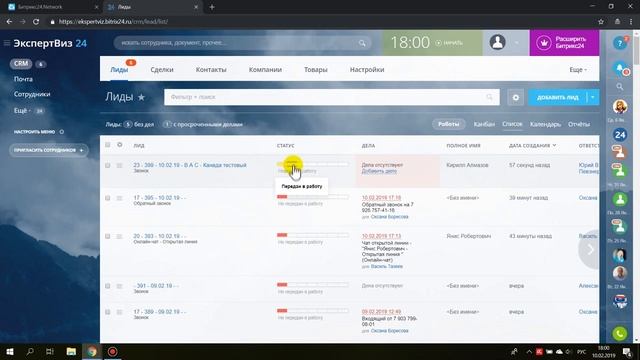This screenshot has width=640, height=360.
Task: Click Пригласить сотрудников button
Action: pyautogui.click(x=49, y=150)
